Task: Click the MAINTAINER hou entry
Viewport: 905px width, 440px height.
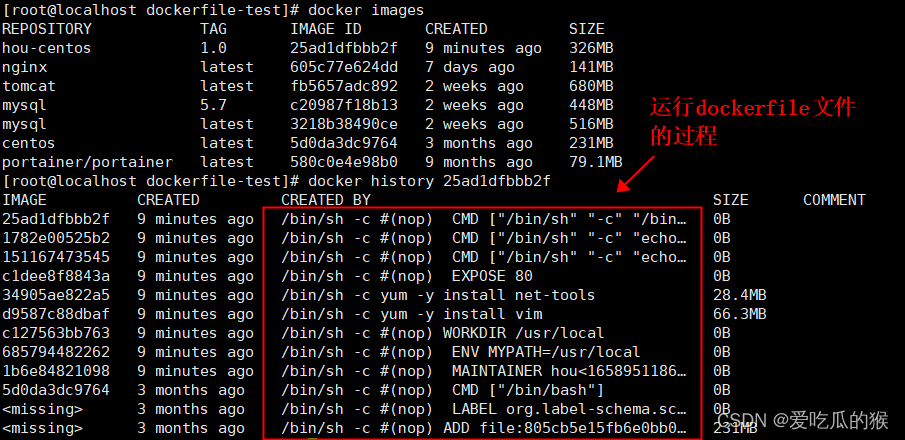Action: (x=484, y=372)
